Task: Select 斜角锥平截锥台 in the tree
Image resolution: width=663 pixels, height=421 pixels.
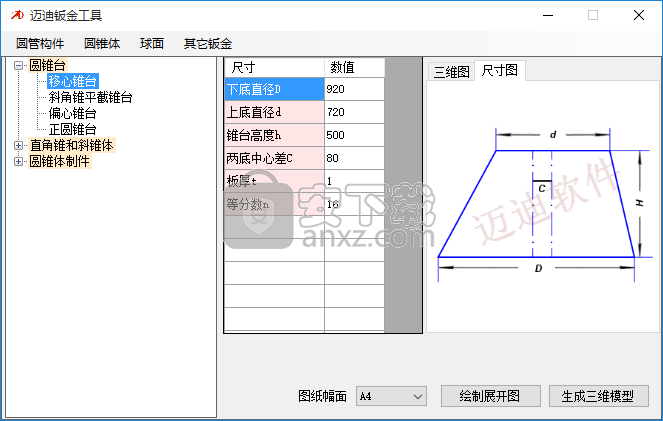Action: tap(90, 97)
